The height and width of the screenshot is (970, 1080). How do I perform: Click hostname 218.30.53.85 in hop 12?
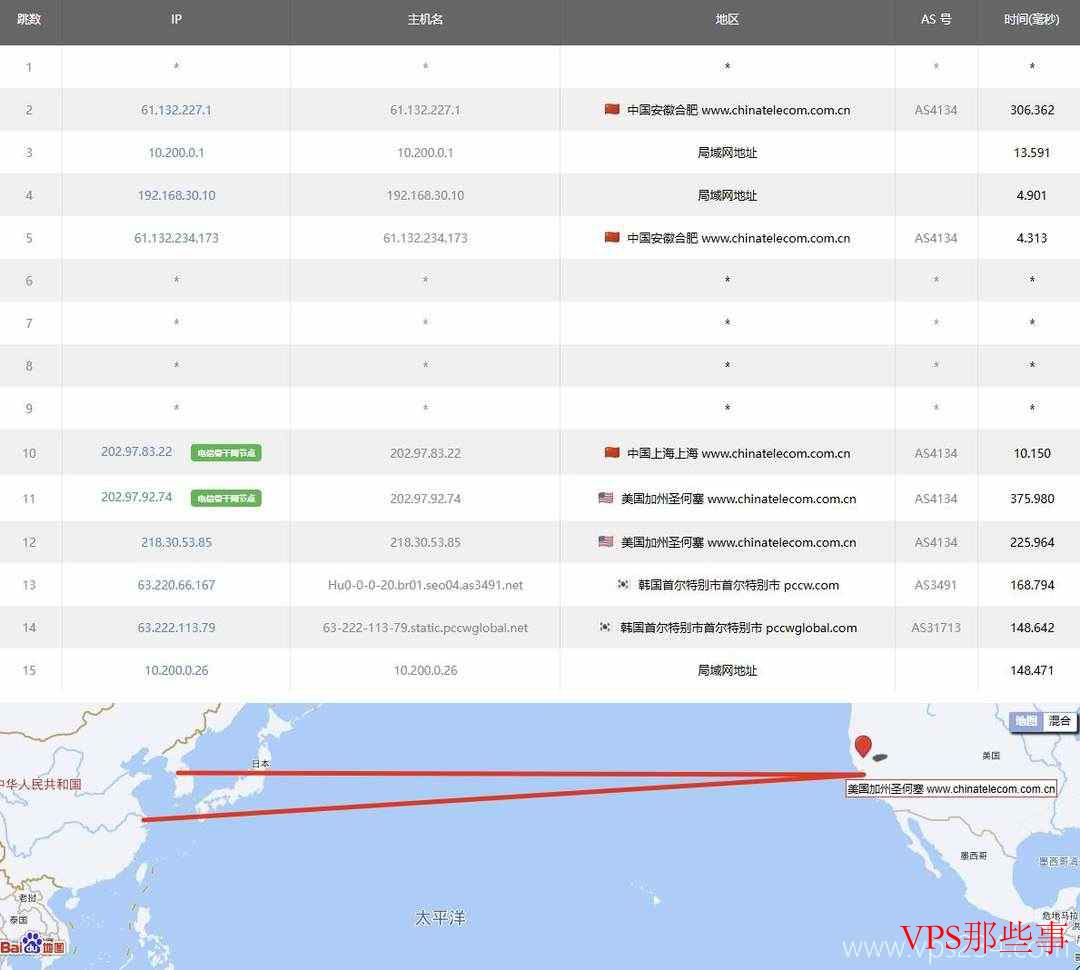coord(425,542)
